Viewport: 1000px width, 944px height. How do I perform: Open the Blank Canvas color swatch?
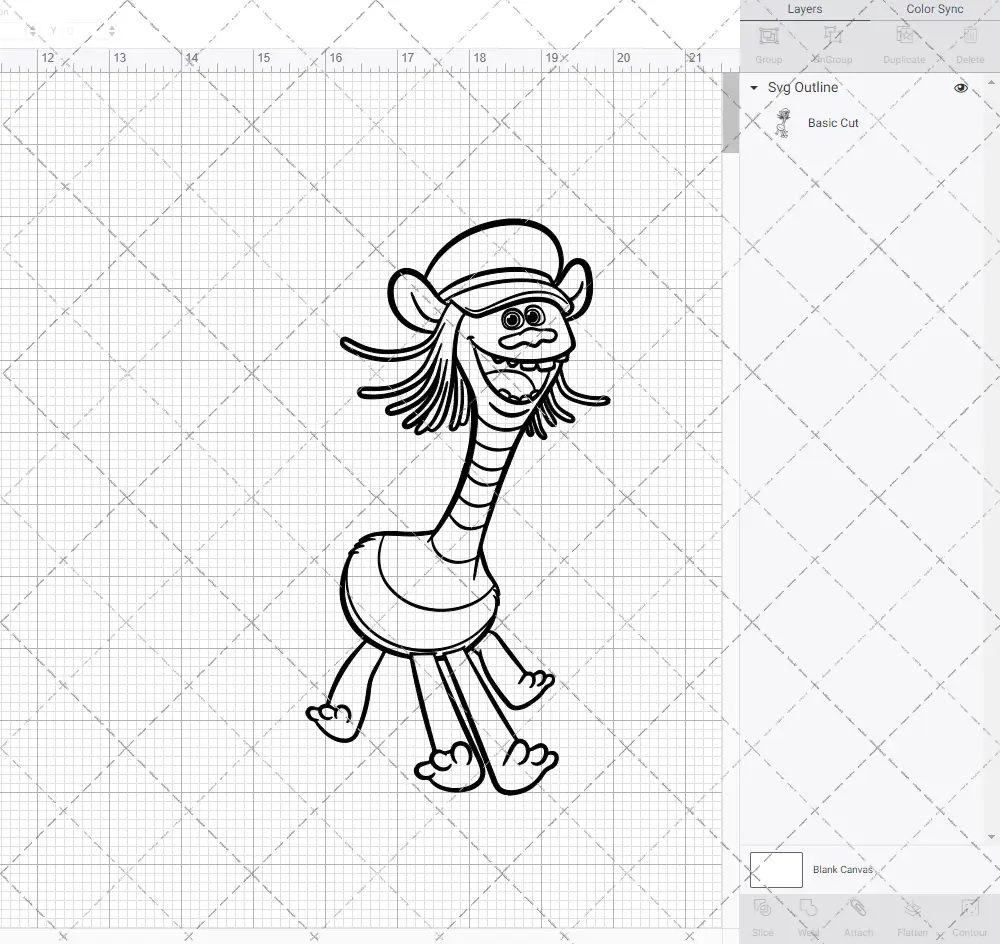coord(775,869)
